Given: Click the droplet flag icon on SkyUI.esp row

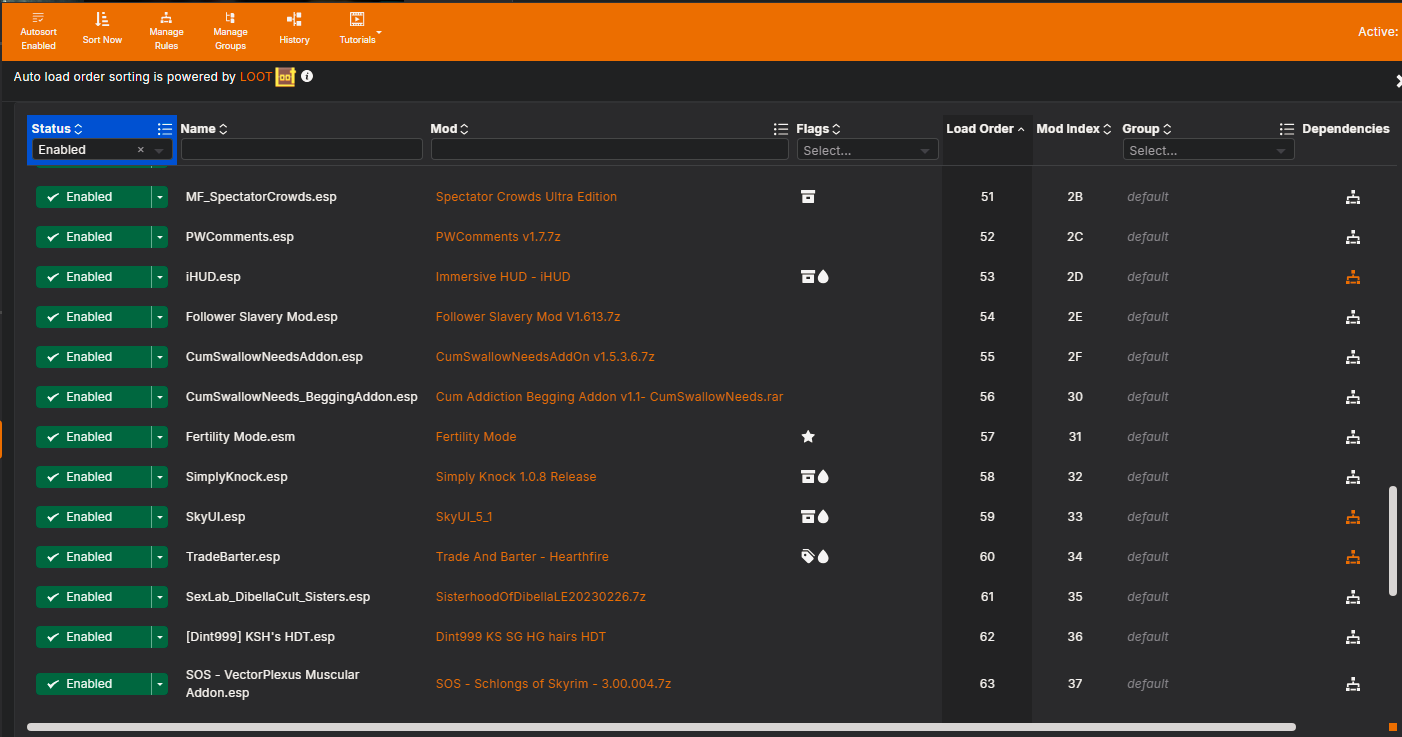Looking at the screenshot, I should click(823, 517).
